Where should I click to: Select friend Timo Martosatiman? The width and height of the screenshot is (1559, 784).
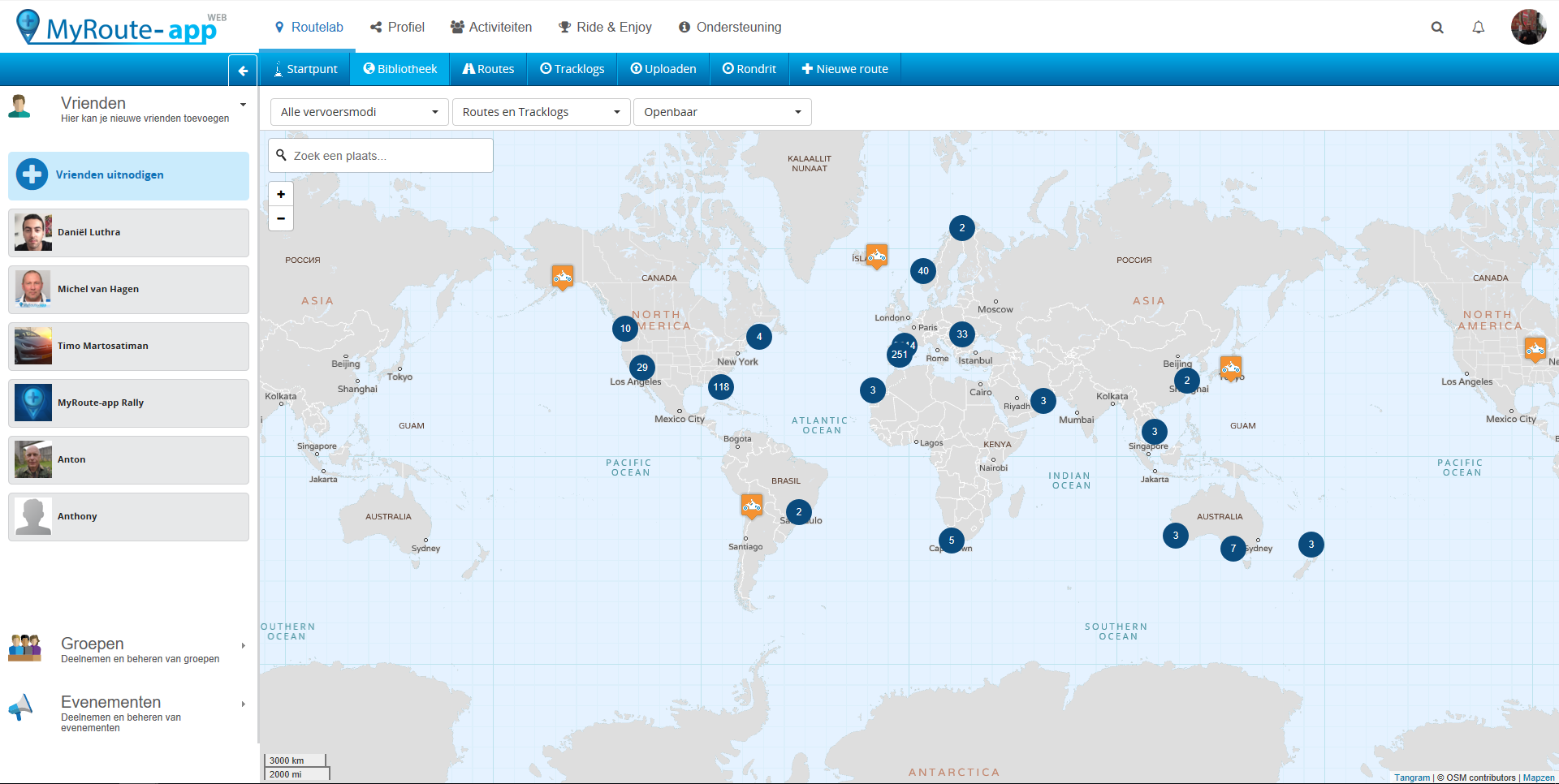(129, 347)
